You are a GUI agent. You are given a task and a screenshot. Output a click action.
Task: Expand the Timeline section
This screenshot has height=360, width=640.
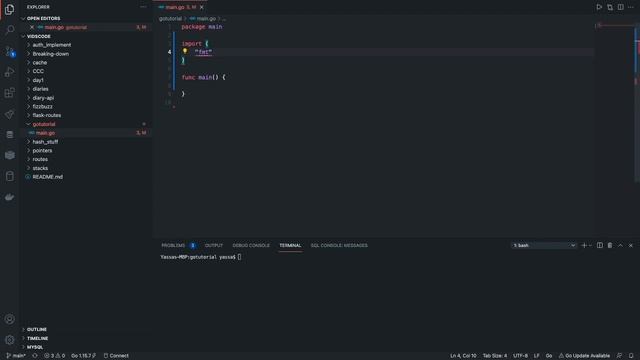tap(37, 338)
